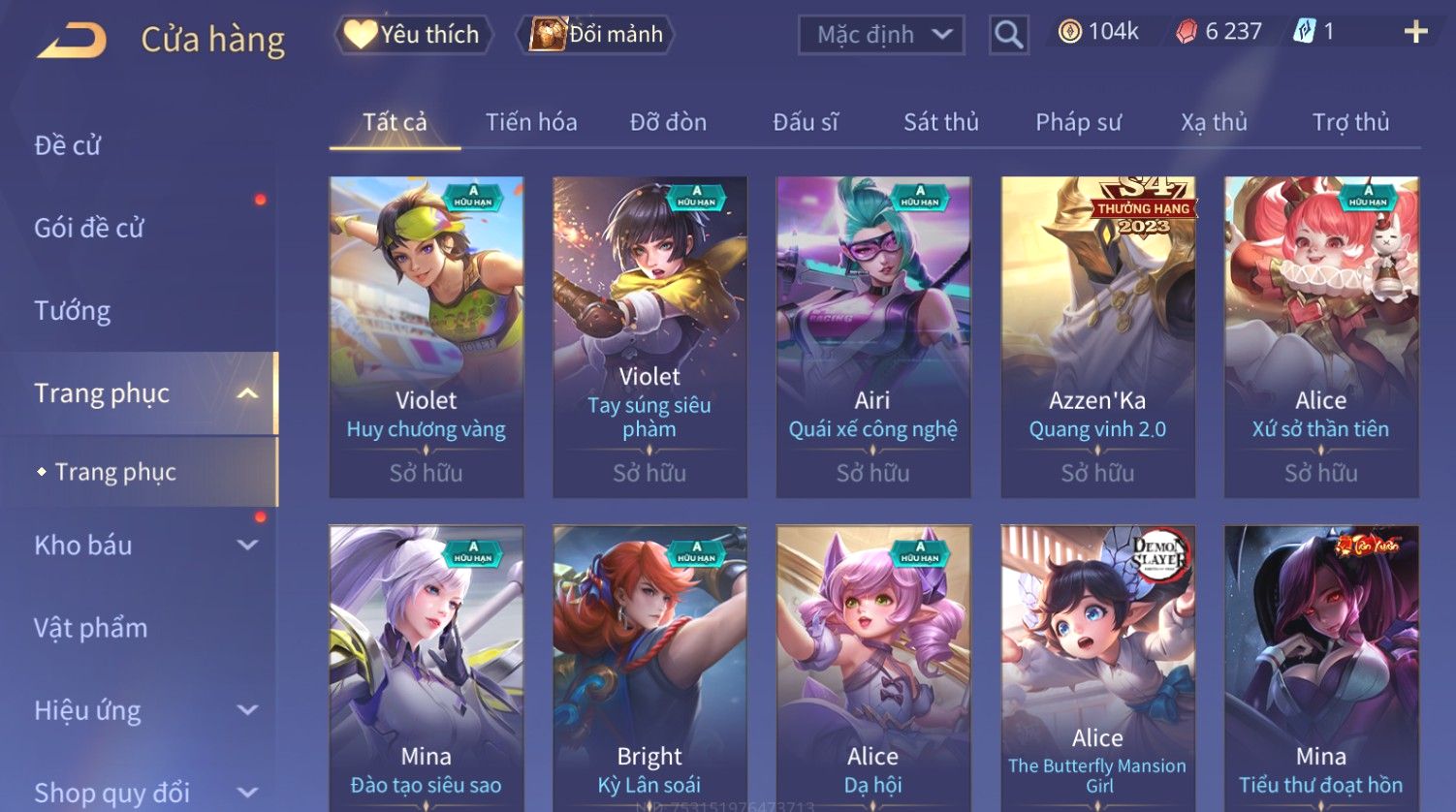Image resolution: width=1456 pixels, height=812 pixels.
Task: Open the search magnifier icon
Action: pyautogui.click(x=1008, y=36)
